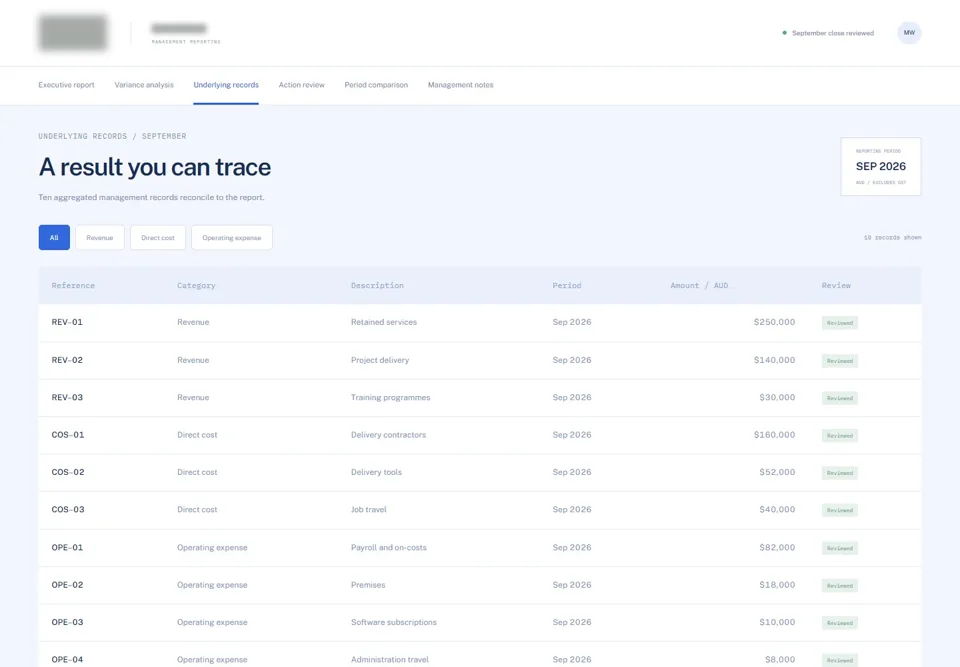The width and height of the screenshot is (960, 667).
Task: Click the Reviewed badge for OPE-02
Action: coord(839,586)
